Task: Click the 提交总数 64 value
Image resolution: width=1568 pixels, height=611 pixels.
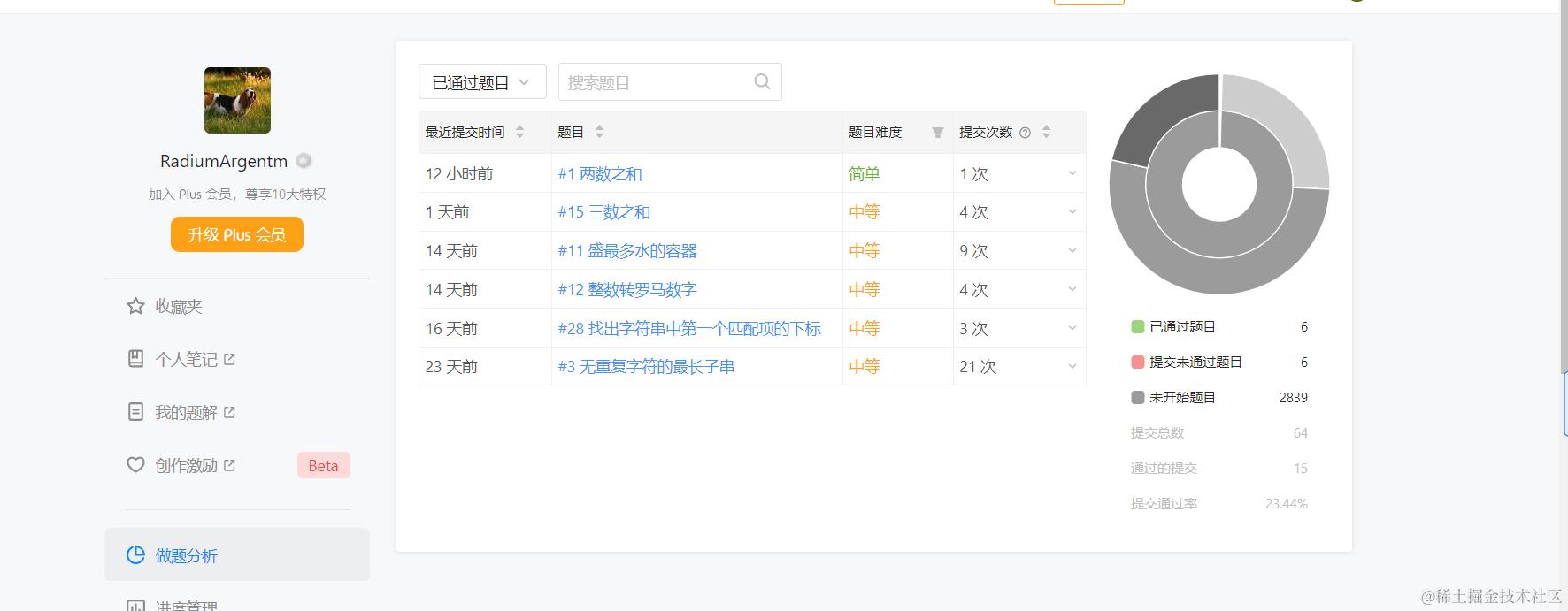Action: tap(1300, 432)
